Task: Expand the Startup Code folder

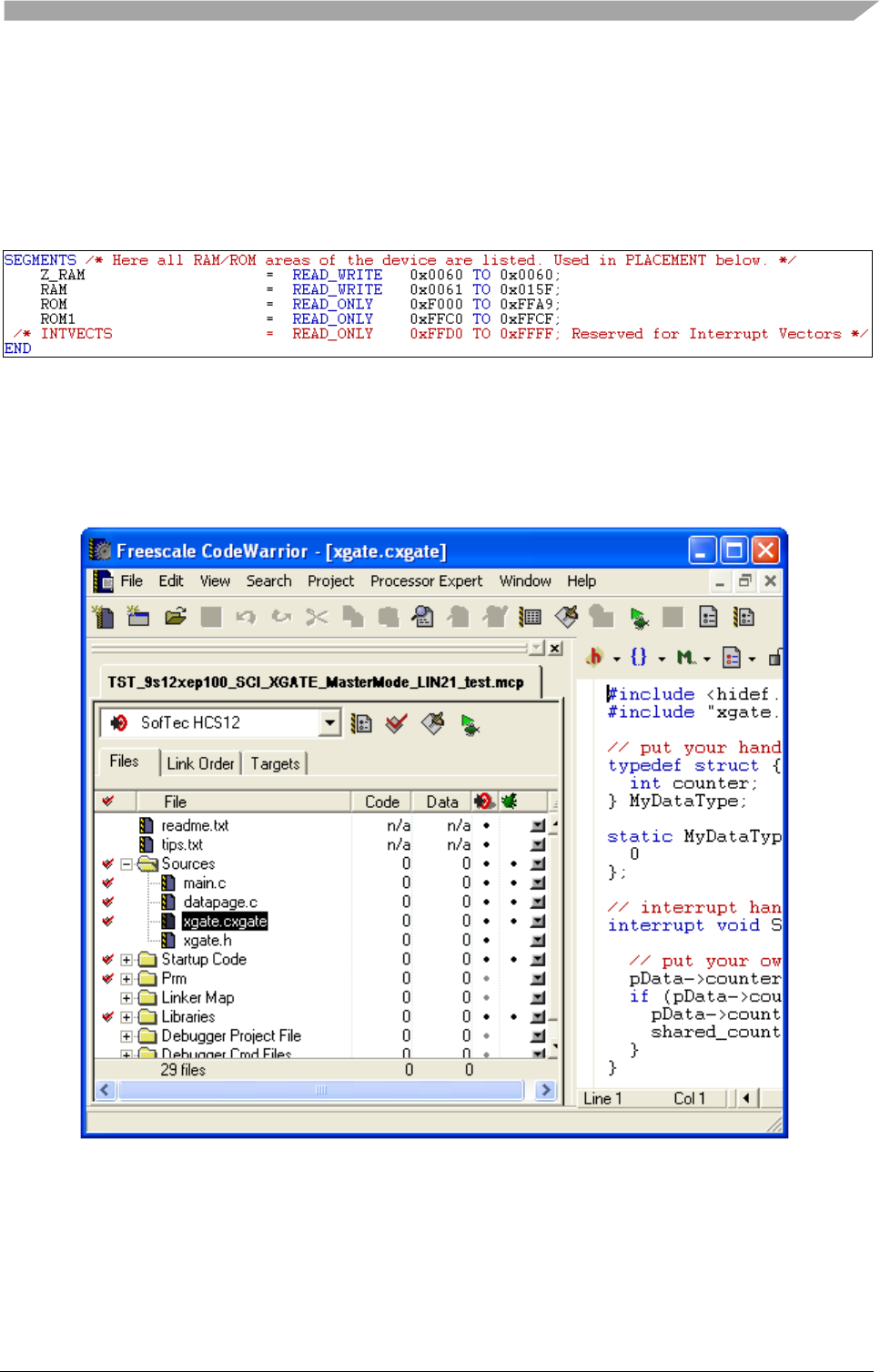Action: pyautogui.click(x=126, y=959)
